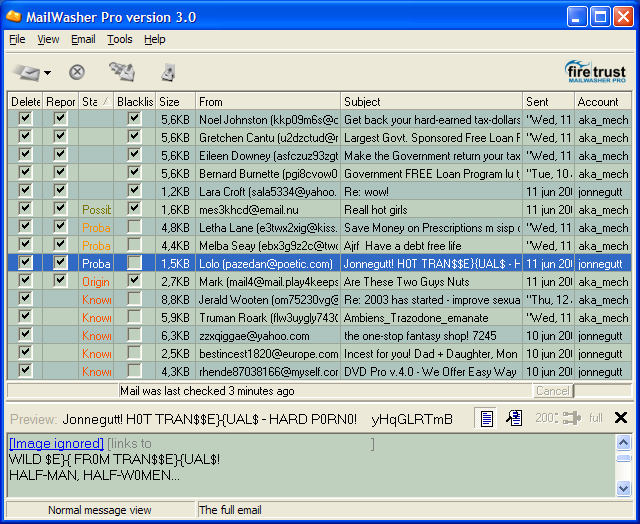
Task: Click 'Possit' status of mes3khcd email
Action: [96, 210]
